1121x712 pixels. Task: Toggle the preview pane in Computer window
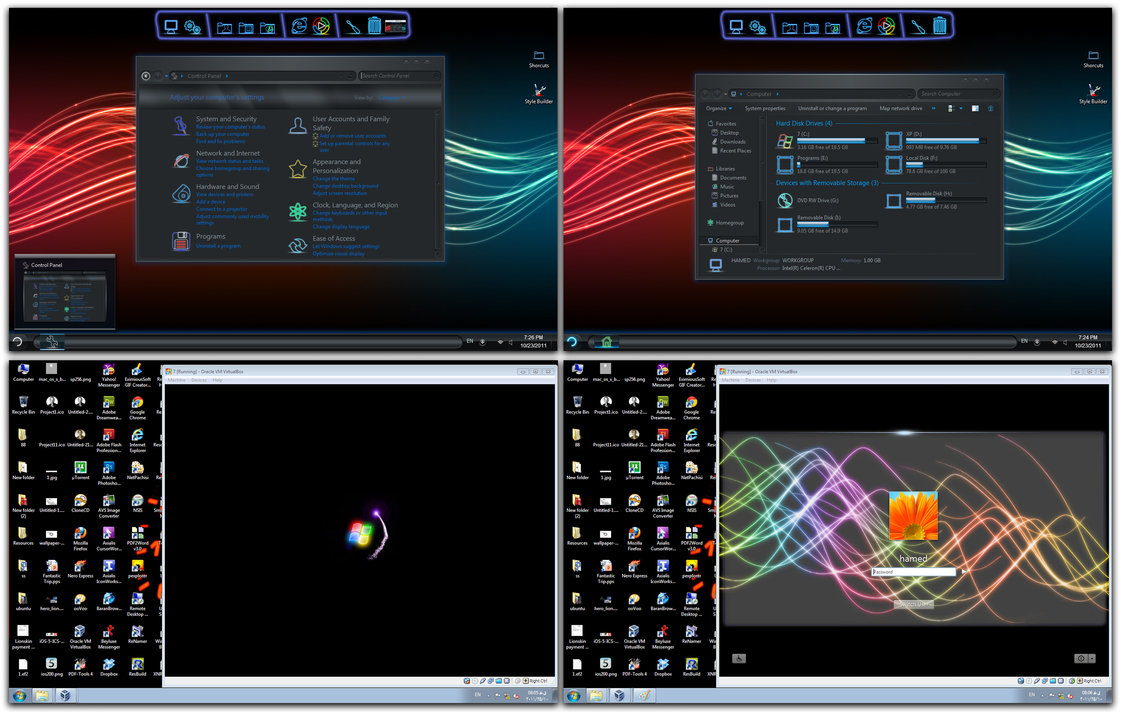[x=975, y=109]
